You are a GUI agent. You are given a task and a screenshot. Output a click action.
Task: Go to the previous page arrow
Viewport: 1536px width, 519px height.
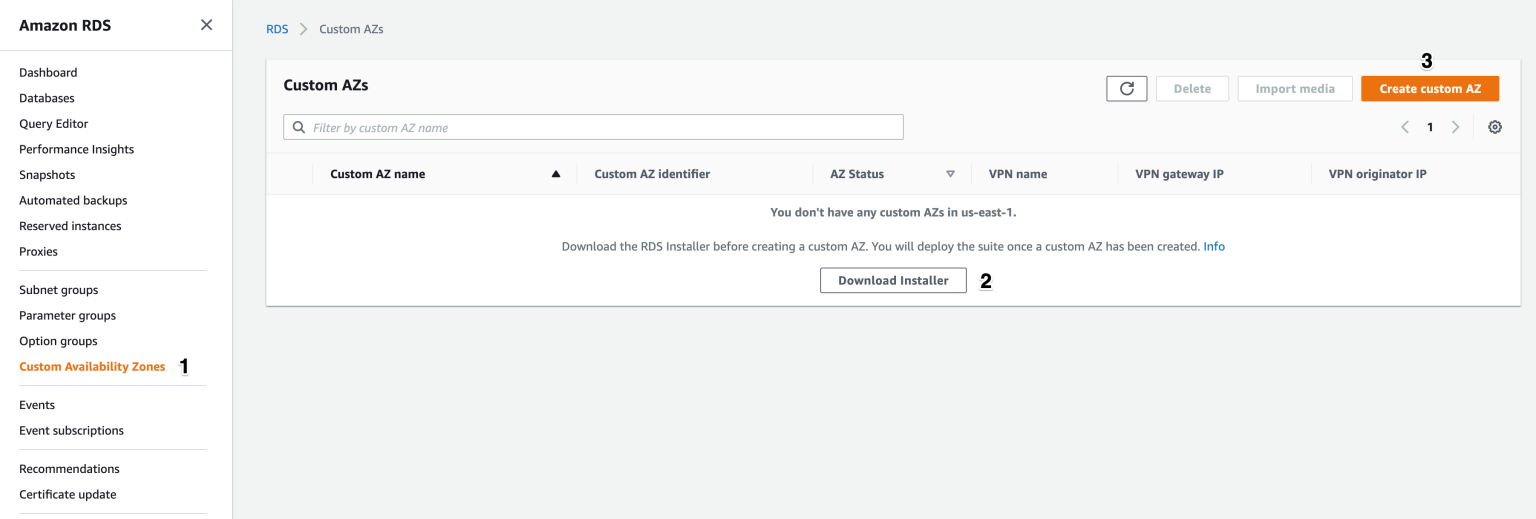1404,127
